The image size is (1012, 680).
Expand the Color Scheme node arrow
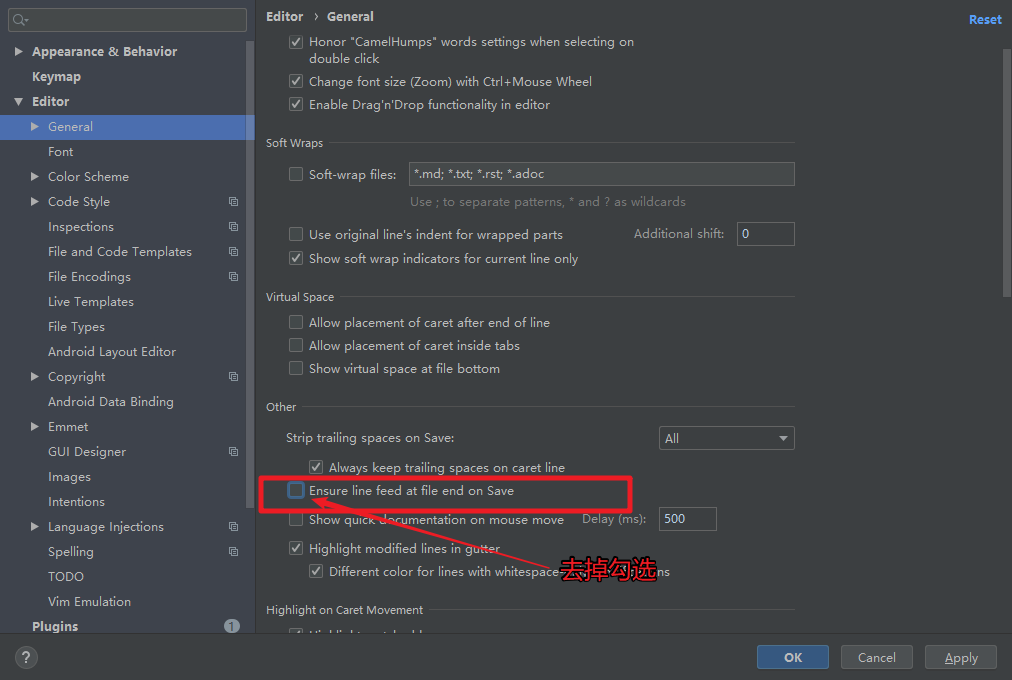35,176
